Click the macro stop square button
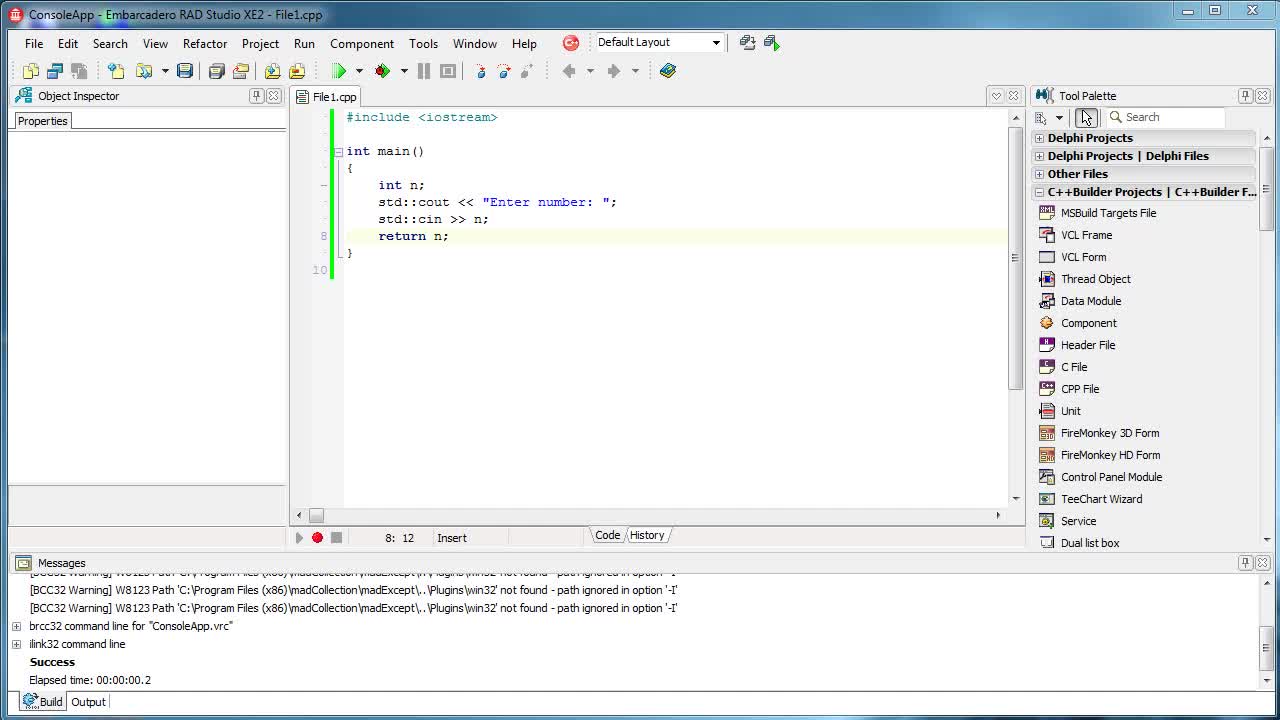The width and height of the screenshot is (1280, 720). point(336,538)
